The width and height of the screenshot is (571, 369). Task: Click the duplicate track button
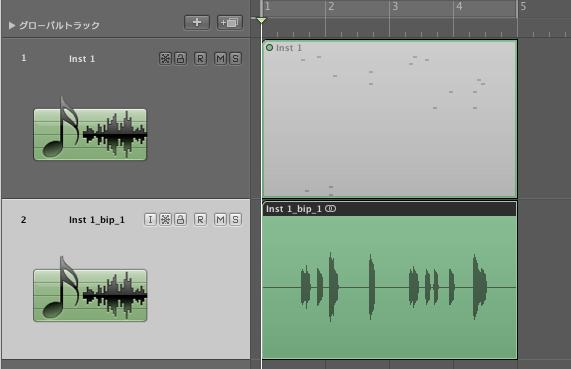tap(230, 23)
